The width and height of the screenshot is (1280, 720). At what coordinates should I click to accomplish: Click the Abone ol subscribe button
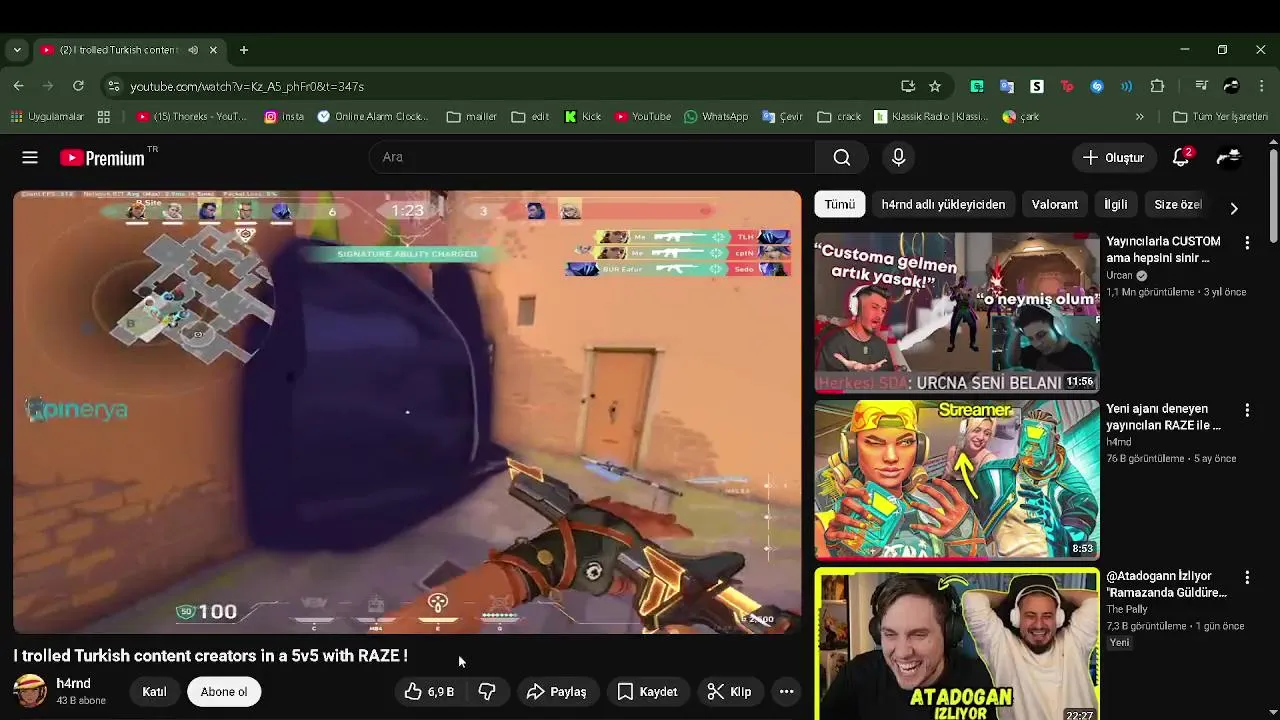coord(224,692)
